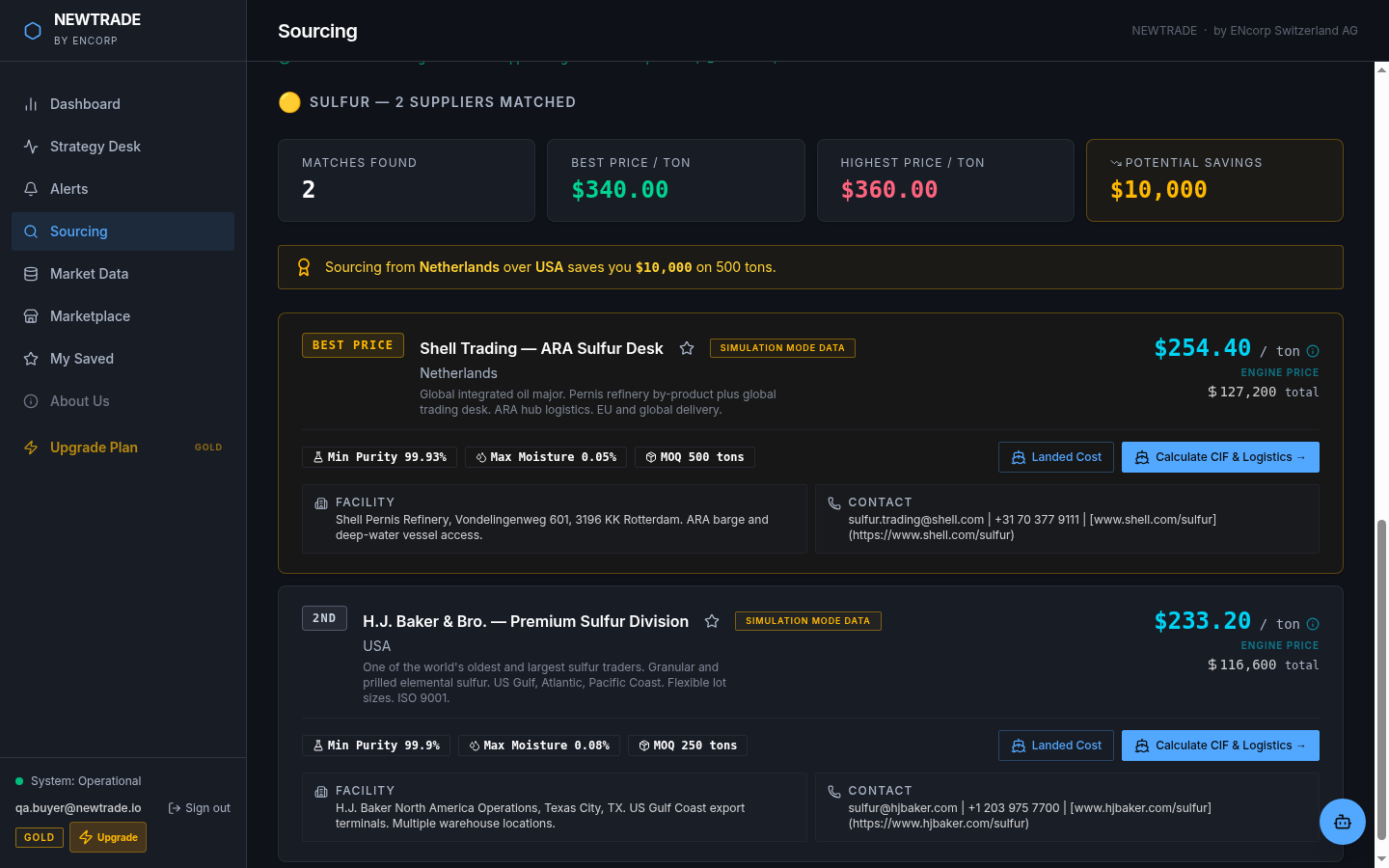Viewport: 1389px width, 868px height.
Task: Navigate to Marketplace
Action: [x=123, y=316]
